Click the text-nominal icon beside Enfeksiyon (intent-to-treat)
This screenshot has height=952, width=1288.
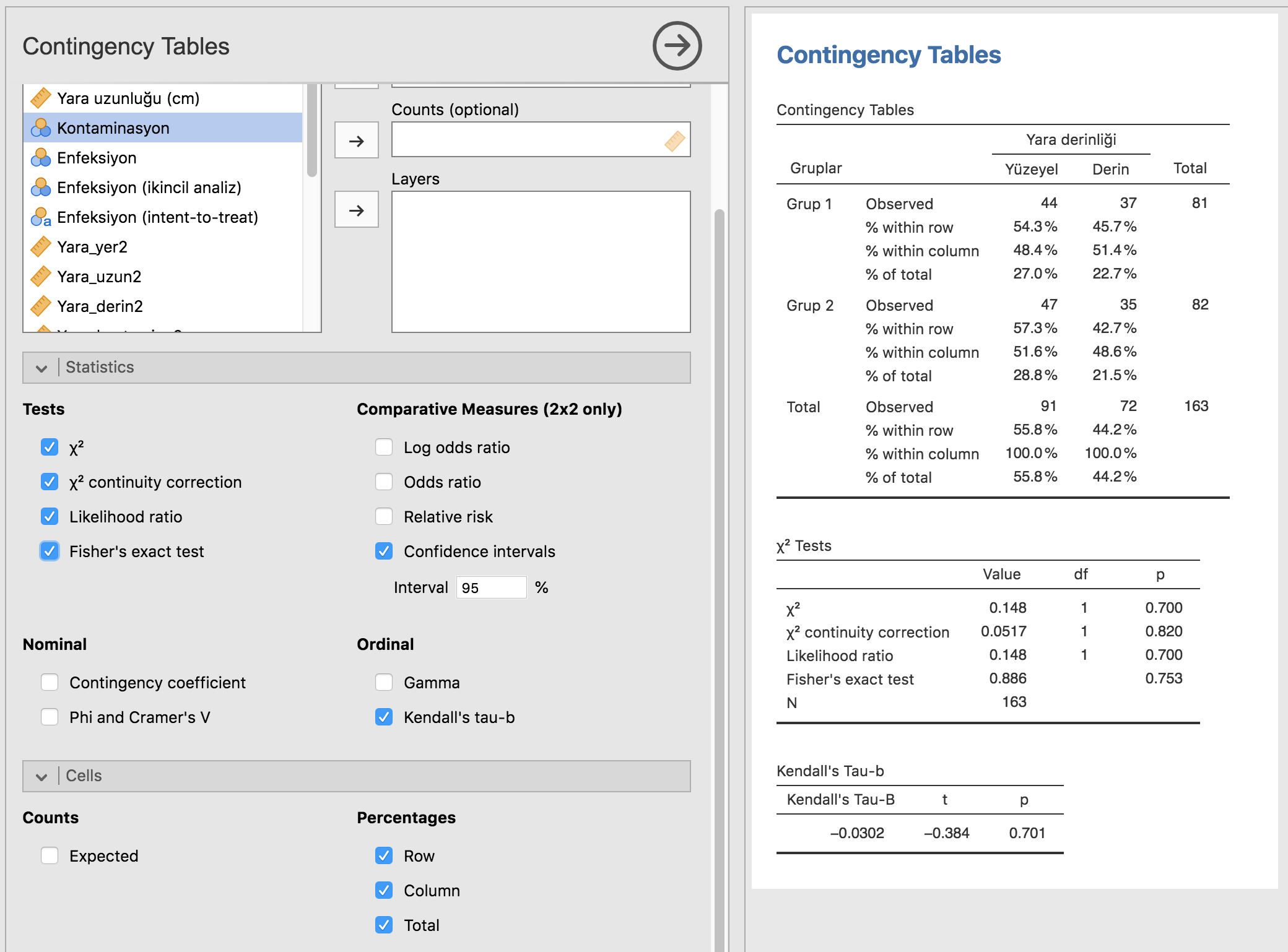point(41,217)
